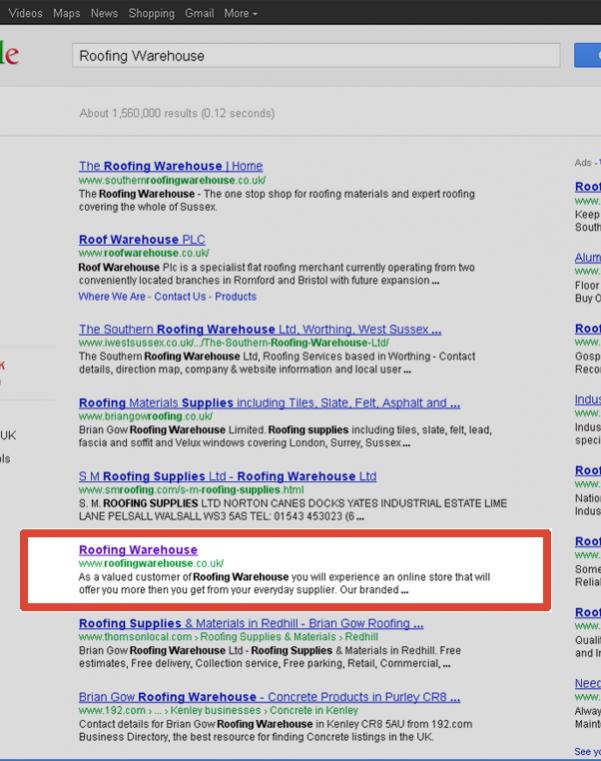Open 'The Southern Roofing Warehouse Ltd, Worthing' result

pyautogui.click(x=260, y=329)
